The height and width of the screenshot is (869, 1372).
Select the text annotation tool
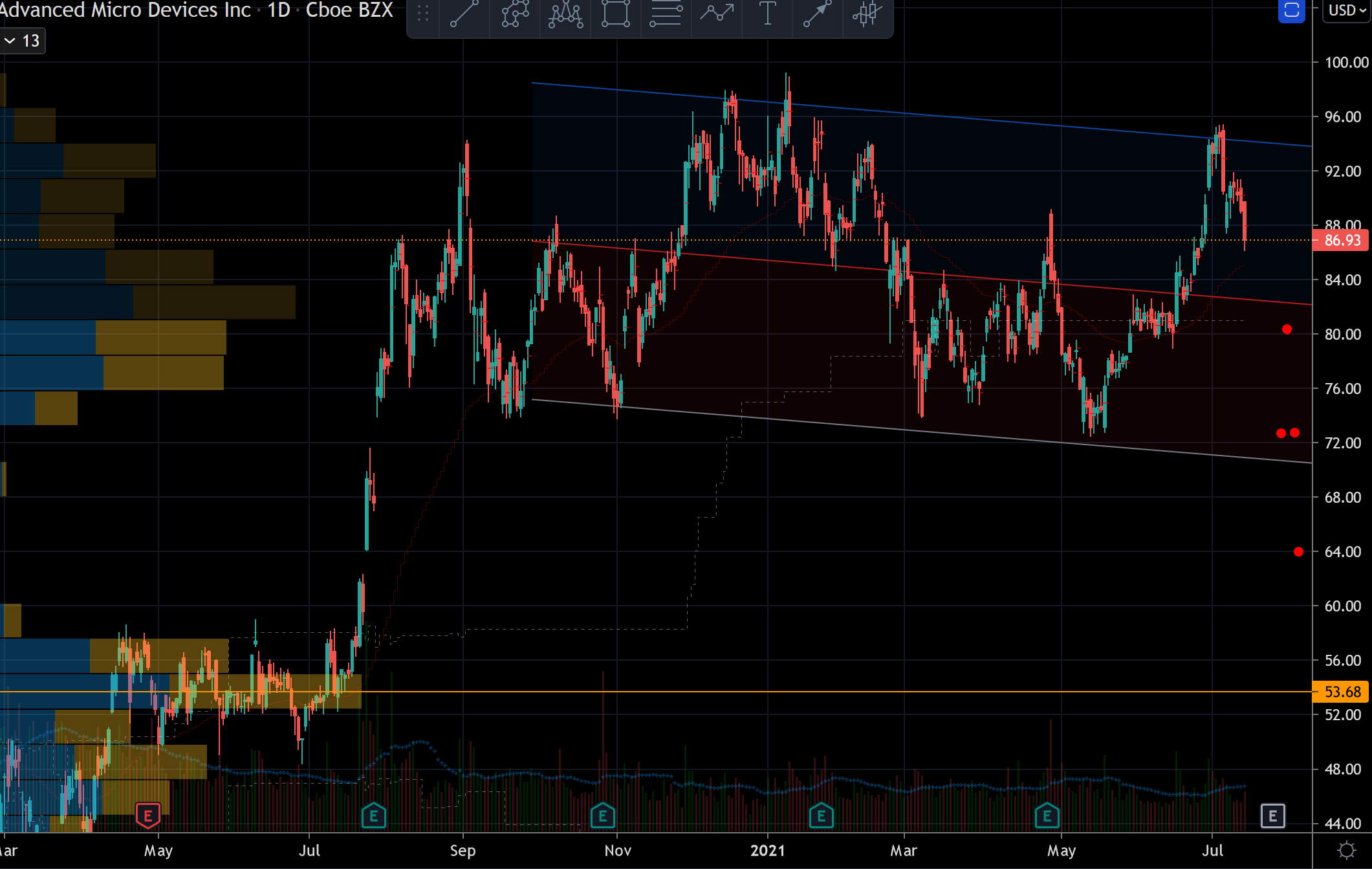[767, 14]
